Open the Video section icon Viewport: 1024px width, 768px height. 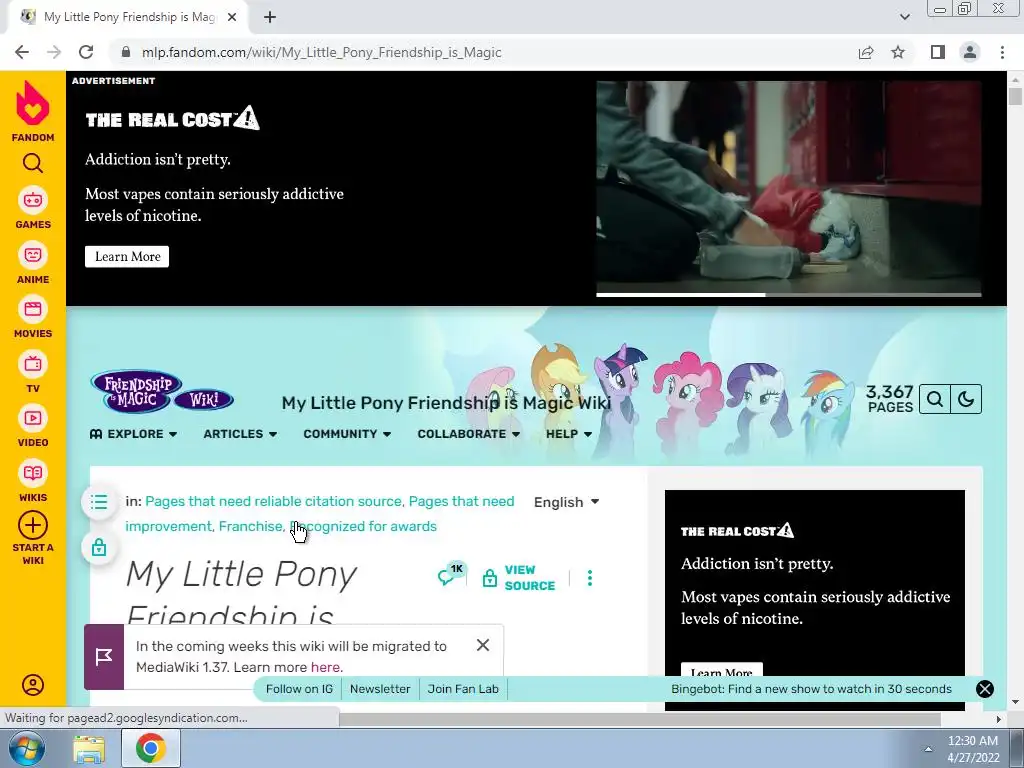click(33, 418)
